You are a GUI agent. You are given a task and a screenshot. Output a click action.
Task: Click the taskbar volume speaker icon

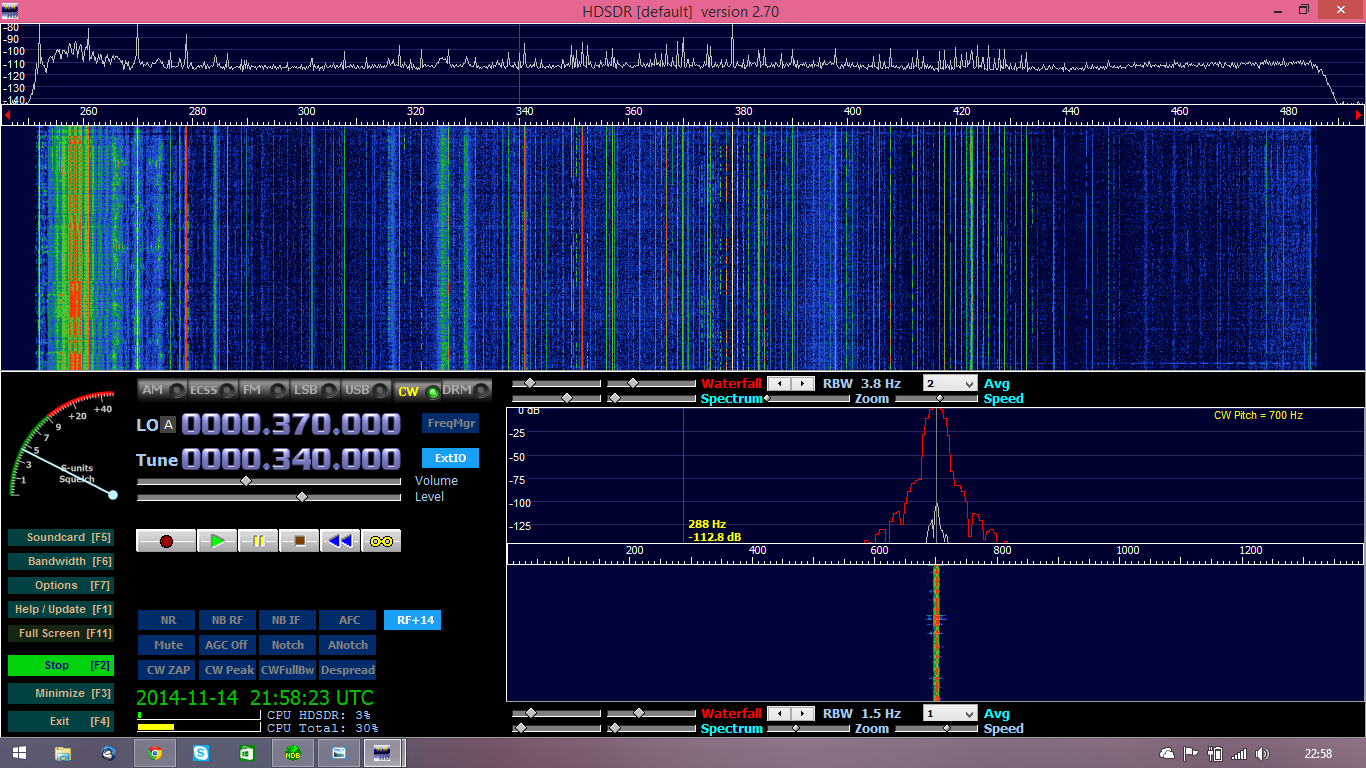(1263, 753)
